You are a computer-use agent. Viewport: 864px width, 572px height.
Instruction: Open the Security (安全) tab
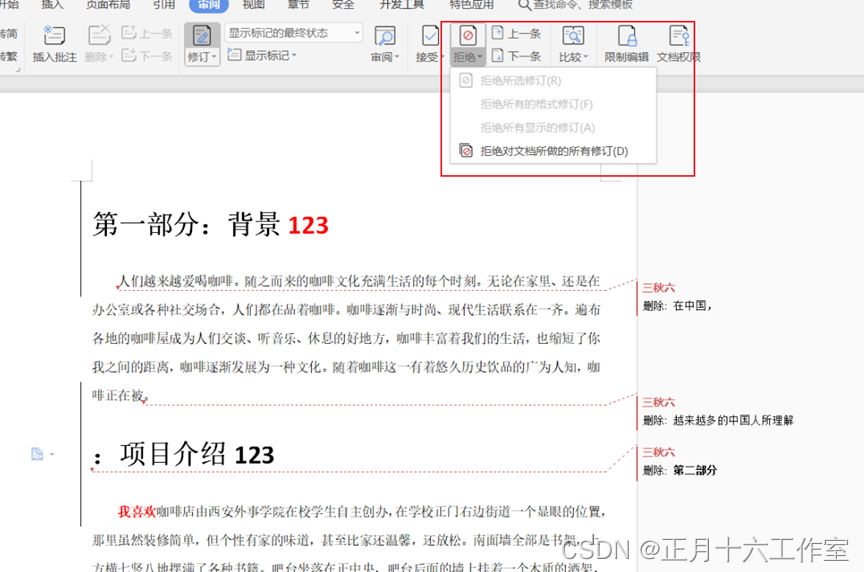pyautogui.click(x=343, y=5)
